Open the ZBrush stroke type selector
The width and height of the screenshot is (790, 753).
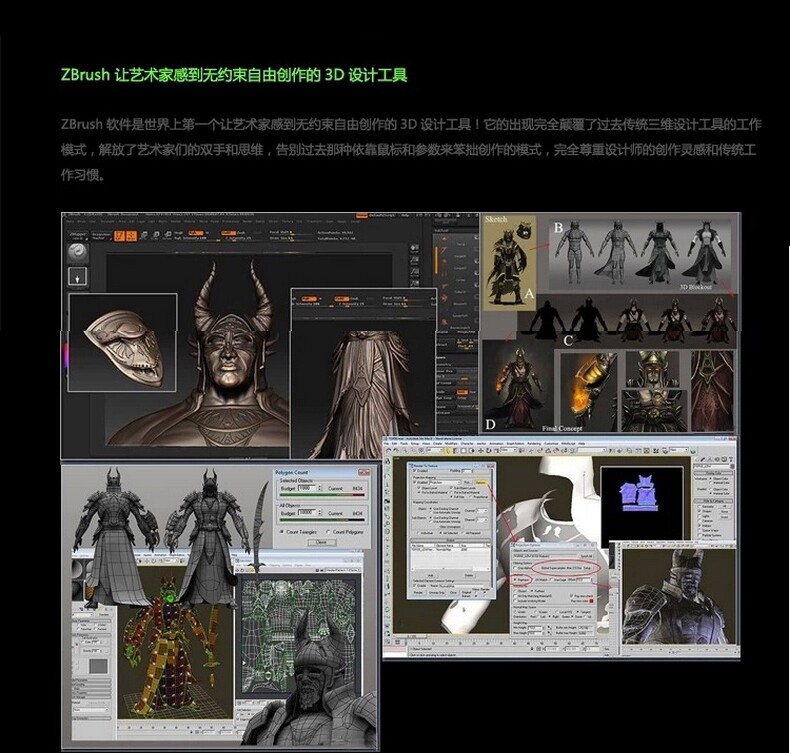[78, 277]
